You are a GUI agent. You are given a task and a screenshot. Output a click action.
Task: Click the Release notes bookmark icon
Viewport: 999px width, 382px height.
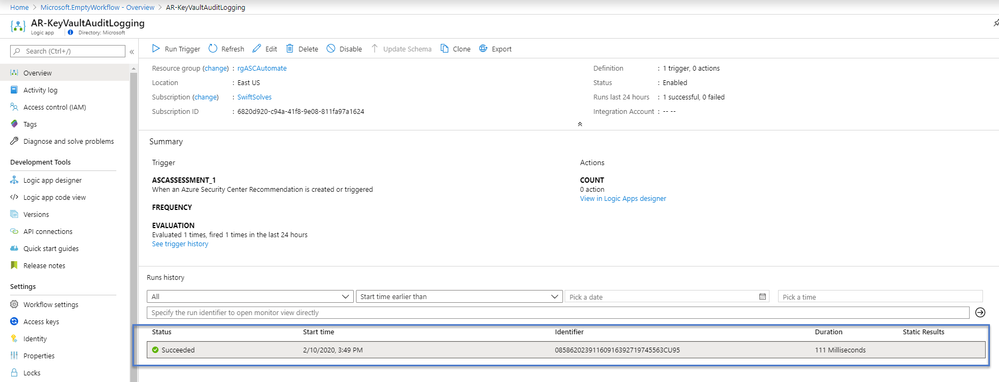14,265
